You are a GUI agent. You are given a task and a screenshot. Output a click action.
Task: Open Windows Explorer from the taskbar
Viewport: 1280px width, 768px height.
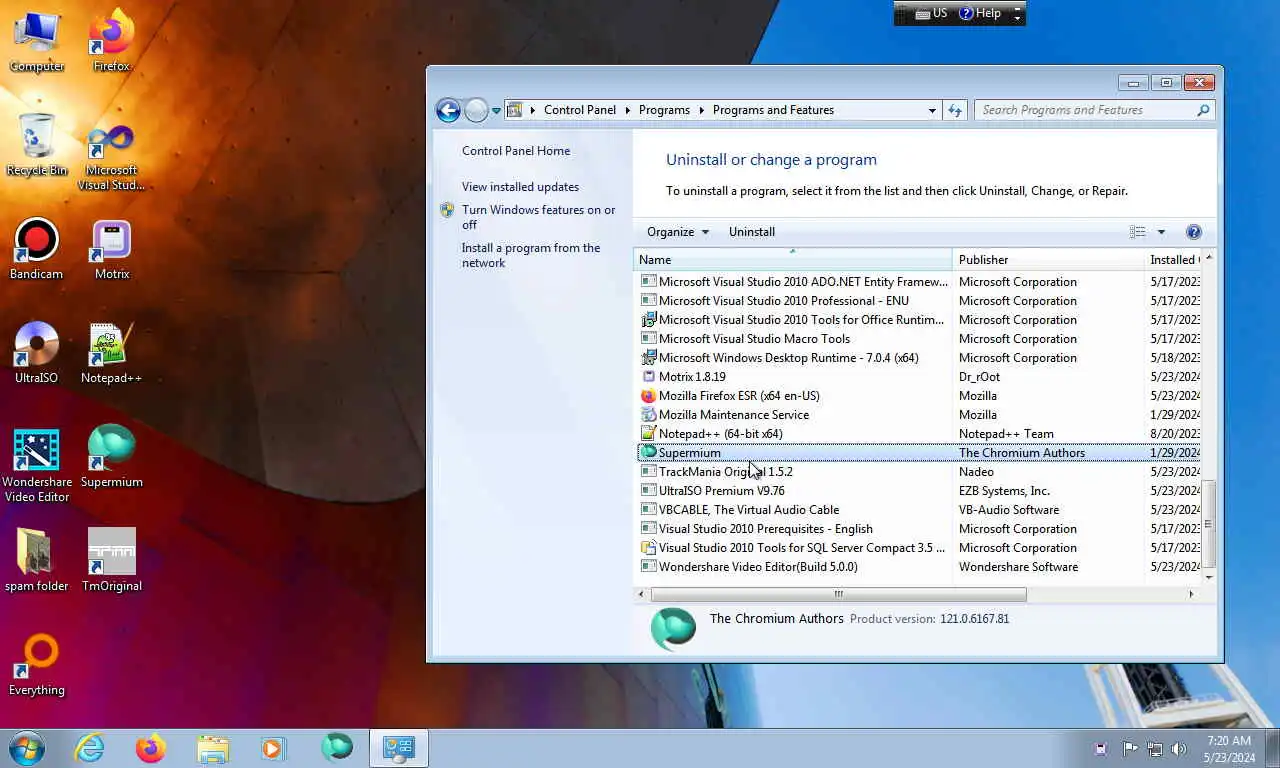[x=213, y=748]
